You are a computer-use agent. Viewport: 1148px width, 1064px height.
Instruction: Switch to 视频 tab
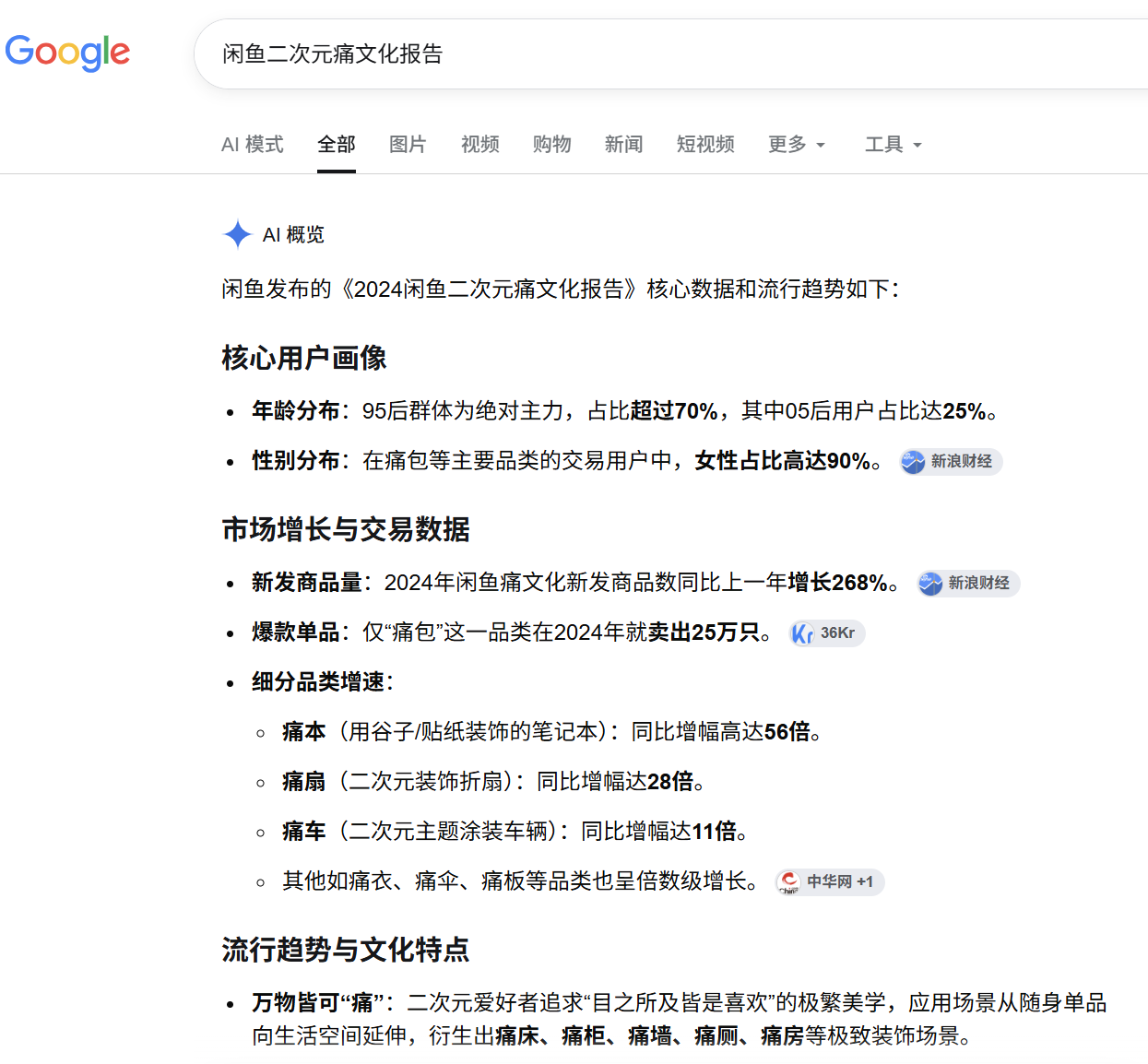480,144
